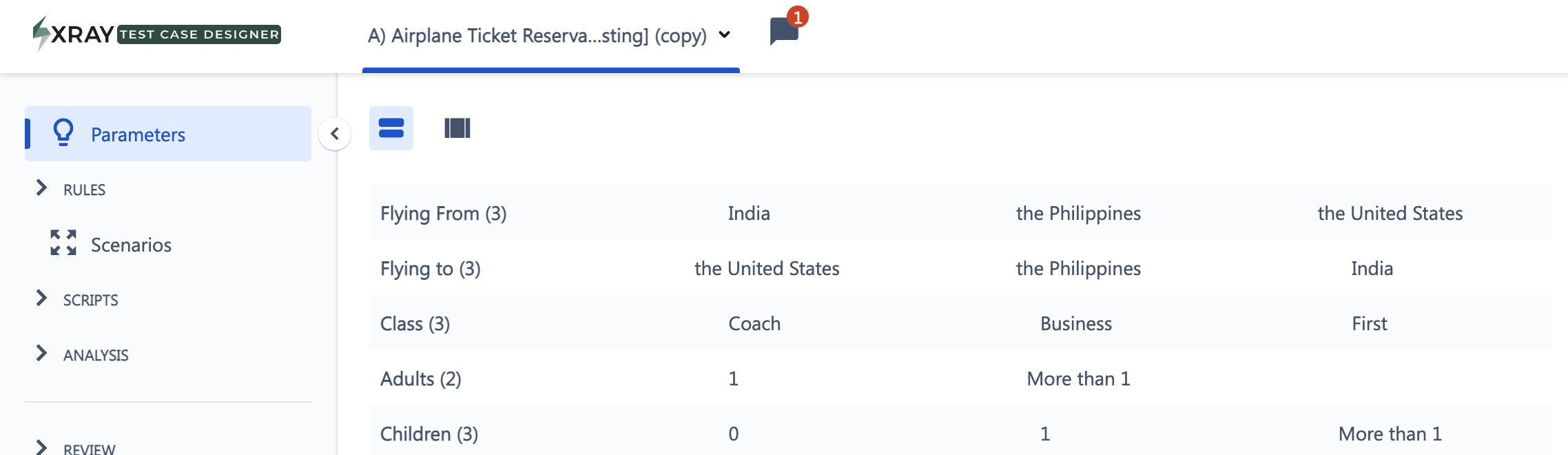This screenshot has width=1568, height=455.
Task: Select the Parameters menu item
Action: (168, 134)
